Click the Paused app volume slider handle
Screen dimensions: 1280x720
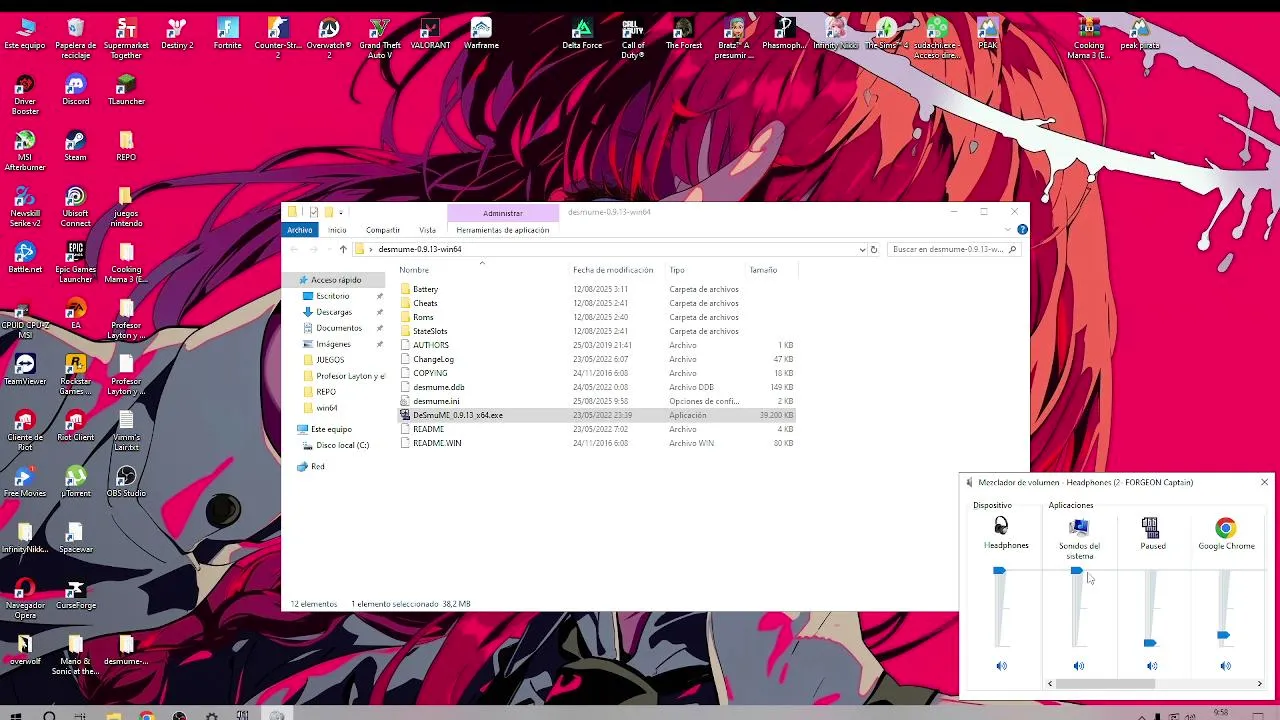(x=1150, y=643)
